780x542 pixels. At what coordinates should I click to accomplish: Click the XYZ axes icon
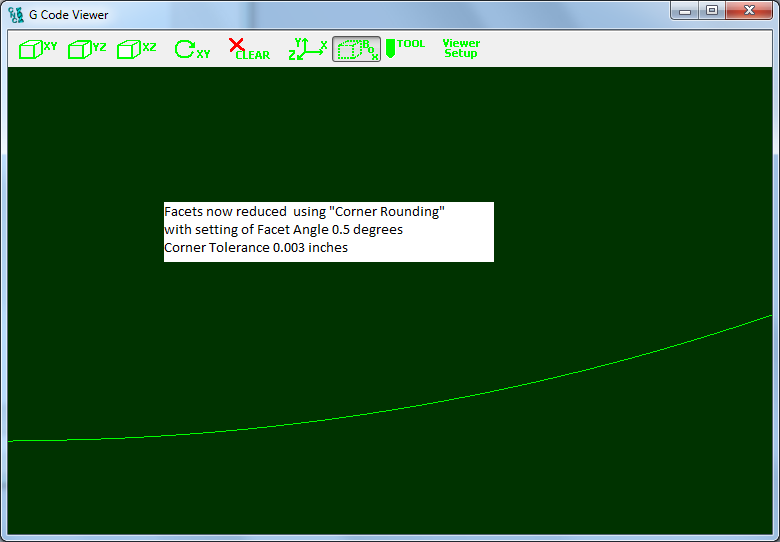pos(307,49)
